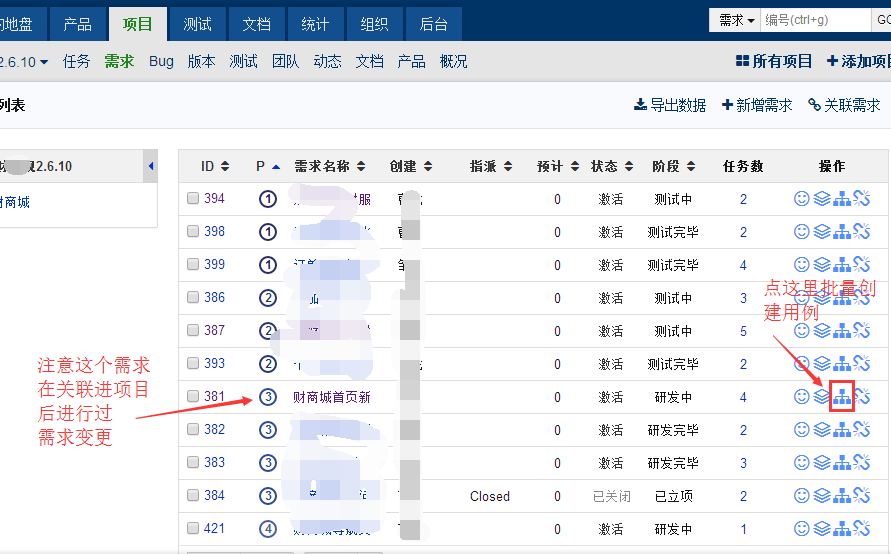This screenshot has width=891, height=554.
Task: Select the checkbox for requirement 381
Action: tap(193, 397)
